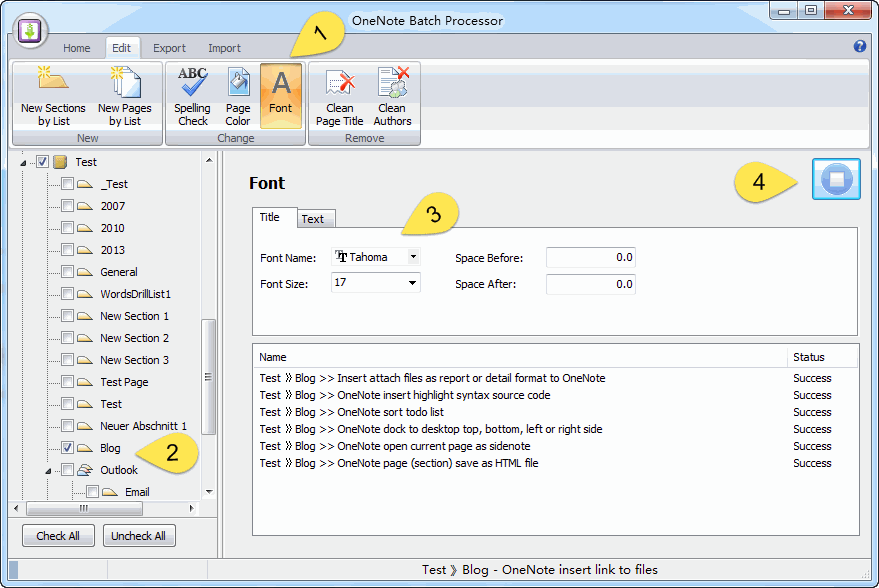Select the dock to desktop row
This screenshot has height=588, width=879.
(555, 429)
